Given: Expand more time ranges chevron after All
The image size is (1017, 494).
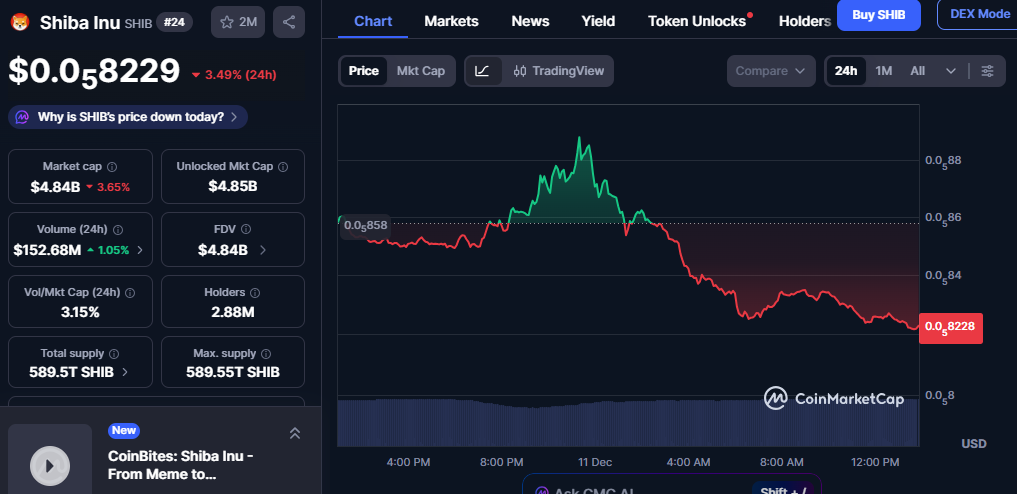Looking at the screenshot, I should (x=950, y=71).
